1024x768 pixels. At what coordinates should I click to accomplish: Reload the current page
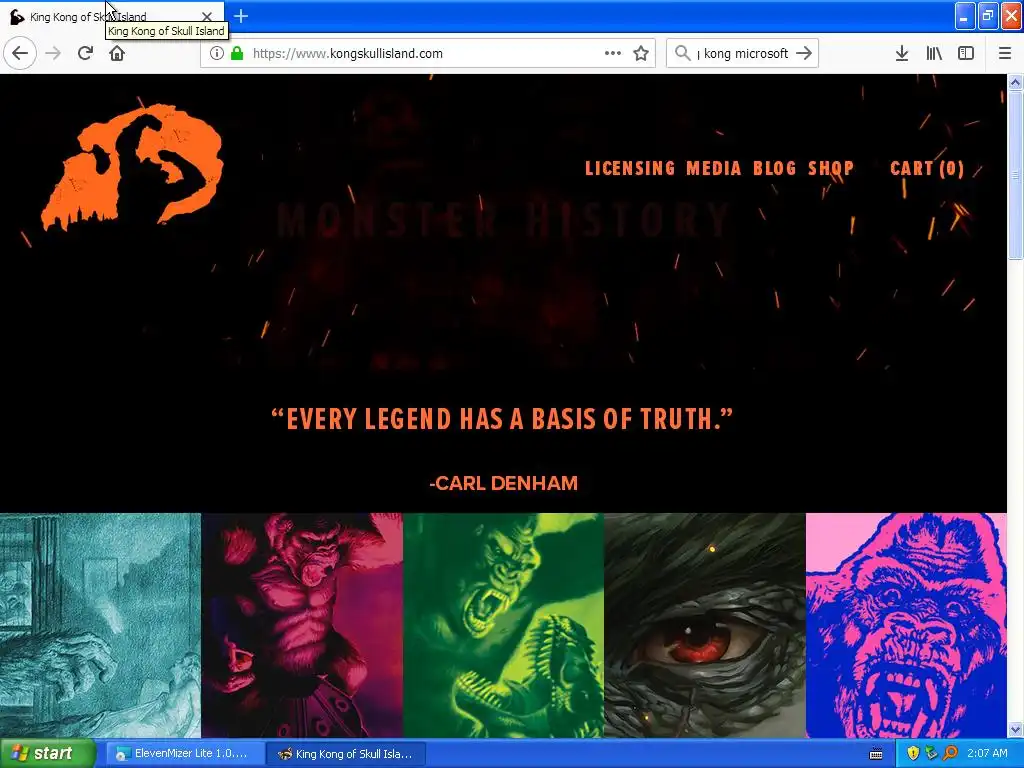point(86,54)
